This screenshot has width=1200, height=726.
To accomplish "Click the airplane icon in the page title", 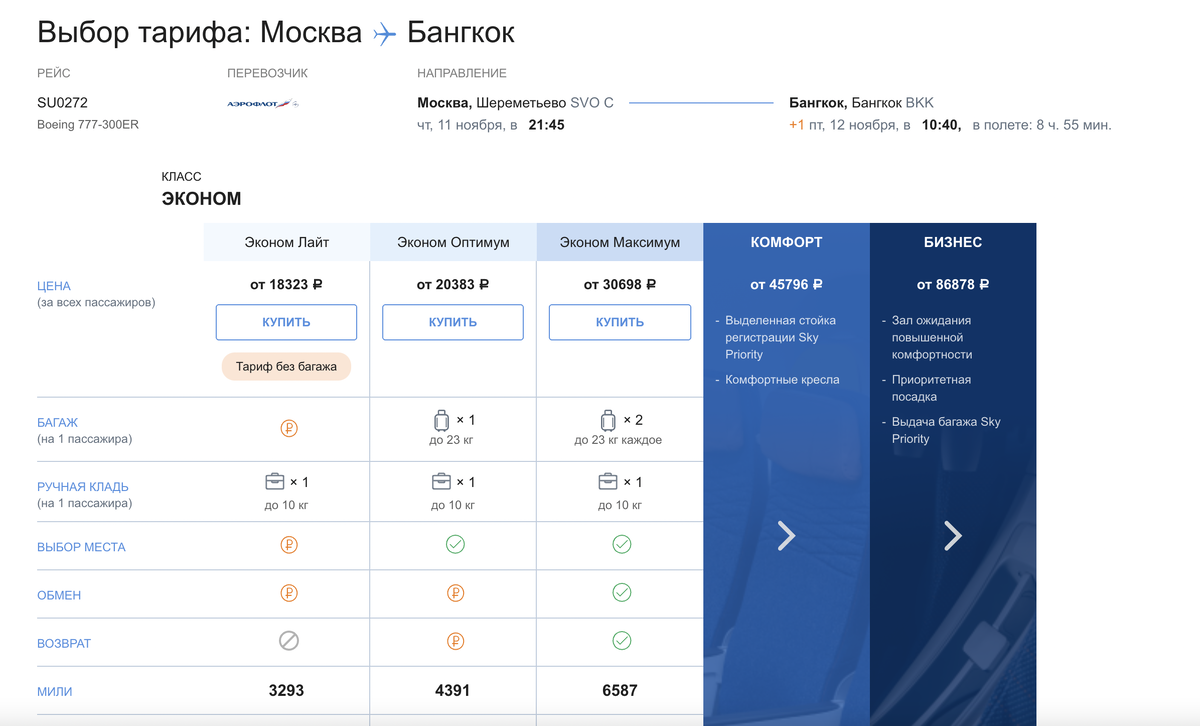I will point(385,34).
